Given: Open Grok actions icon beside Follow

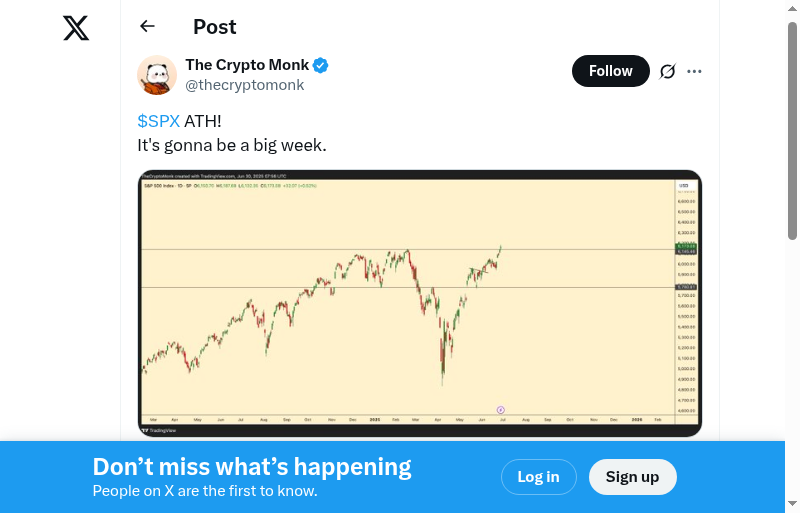Looking at the screenshot, I should (x=668, y=71).
